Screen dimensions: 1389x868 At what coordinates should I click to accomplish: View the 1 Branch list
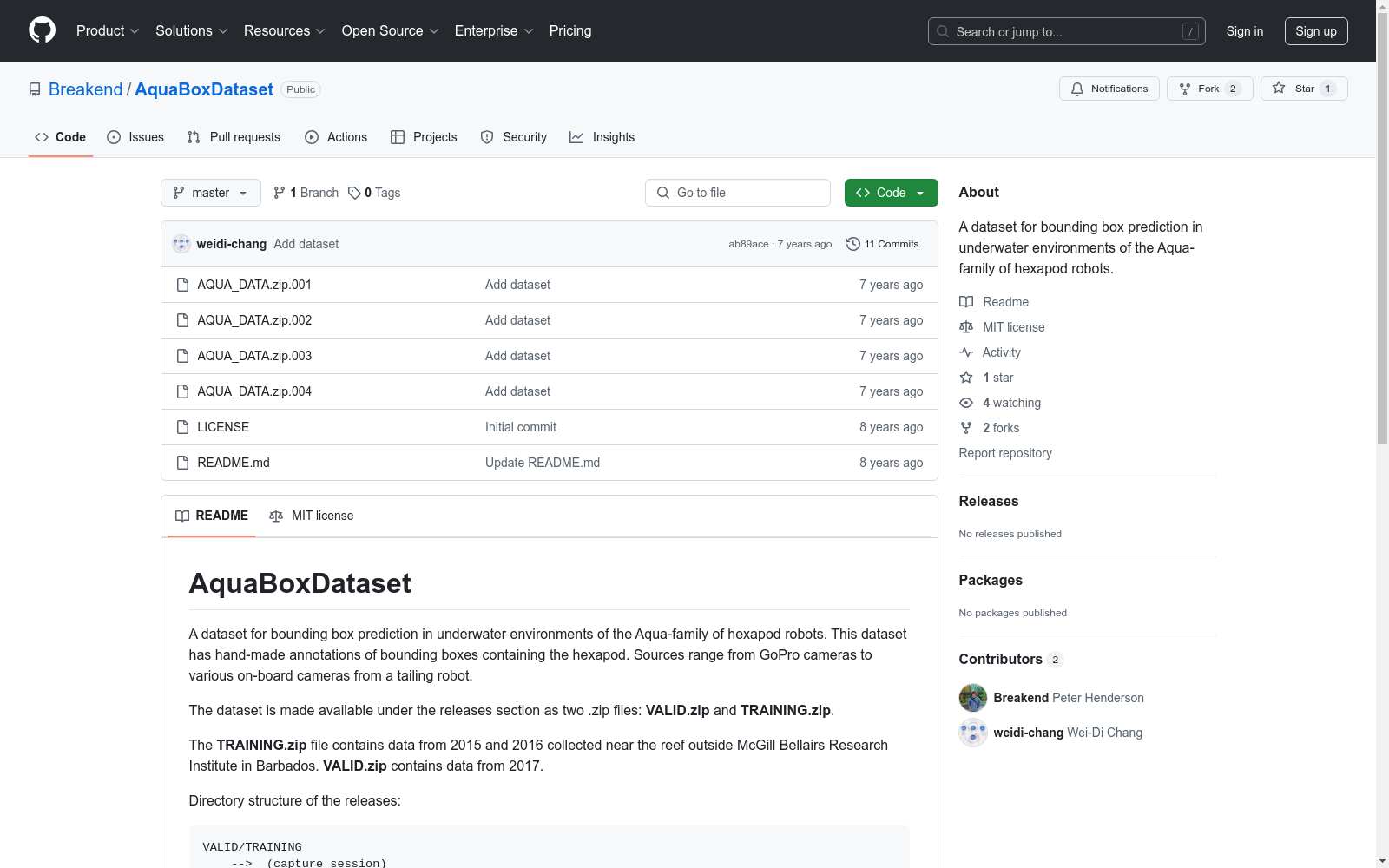(306, 193)
